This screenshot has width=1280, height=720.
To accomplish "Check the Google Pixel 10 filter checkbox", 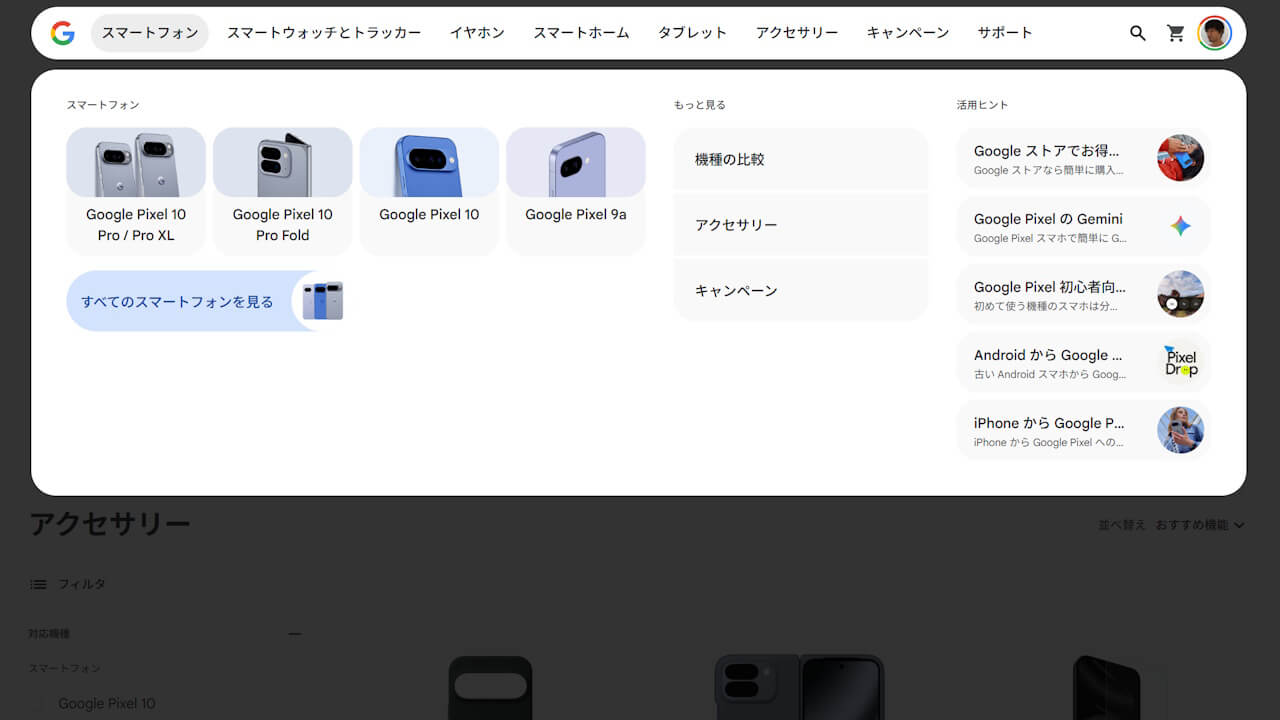I will click(x=40, y=704).
